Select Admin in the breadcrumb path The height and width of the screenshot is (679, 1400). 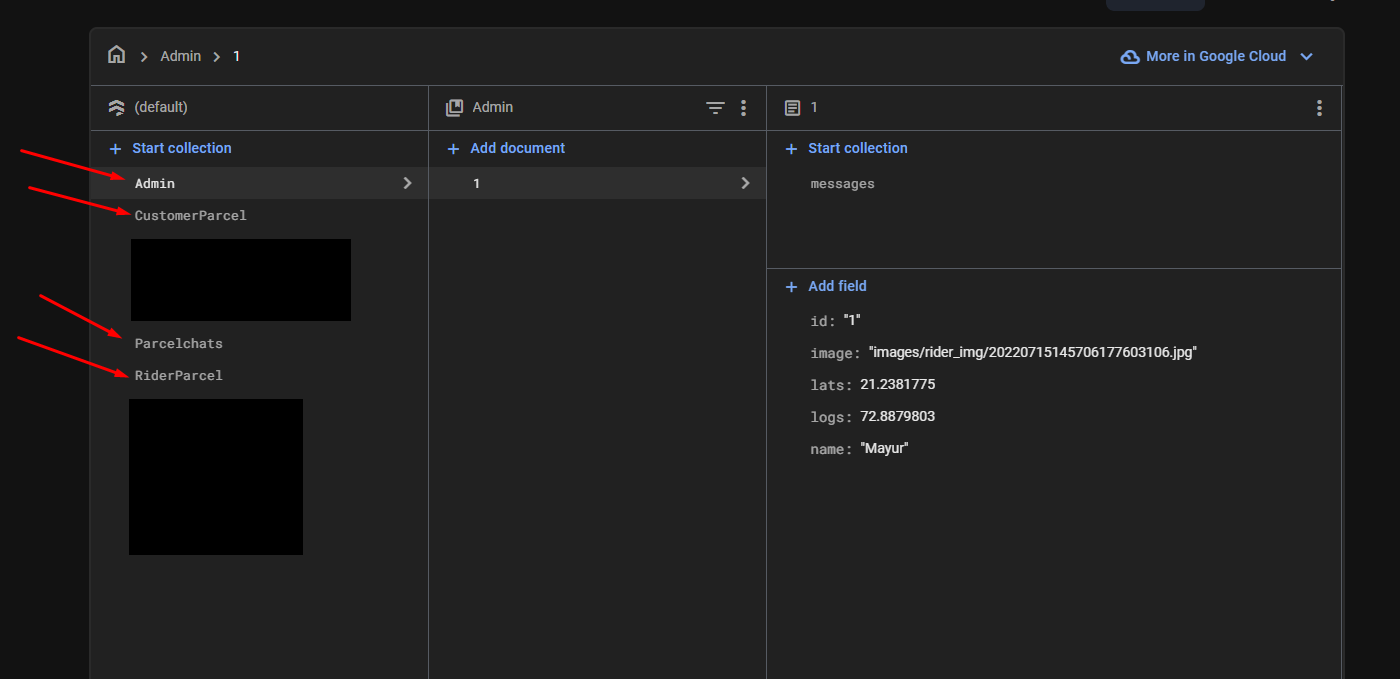pyautogui.click(x=181, y=56)
